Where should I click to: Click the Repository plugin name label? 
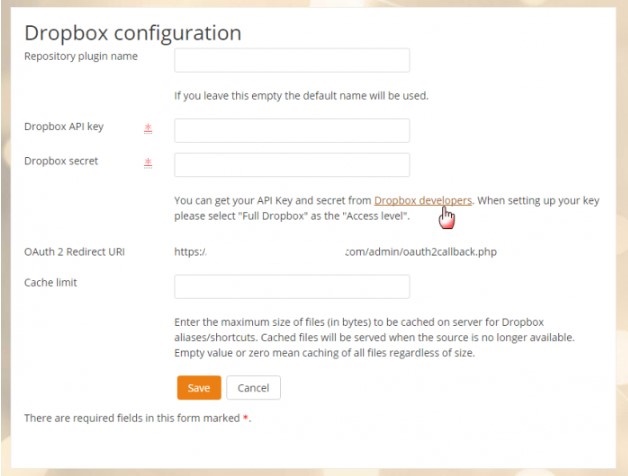[81, 56]
